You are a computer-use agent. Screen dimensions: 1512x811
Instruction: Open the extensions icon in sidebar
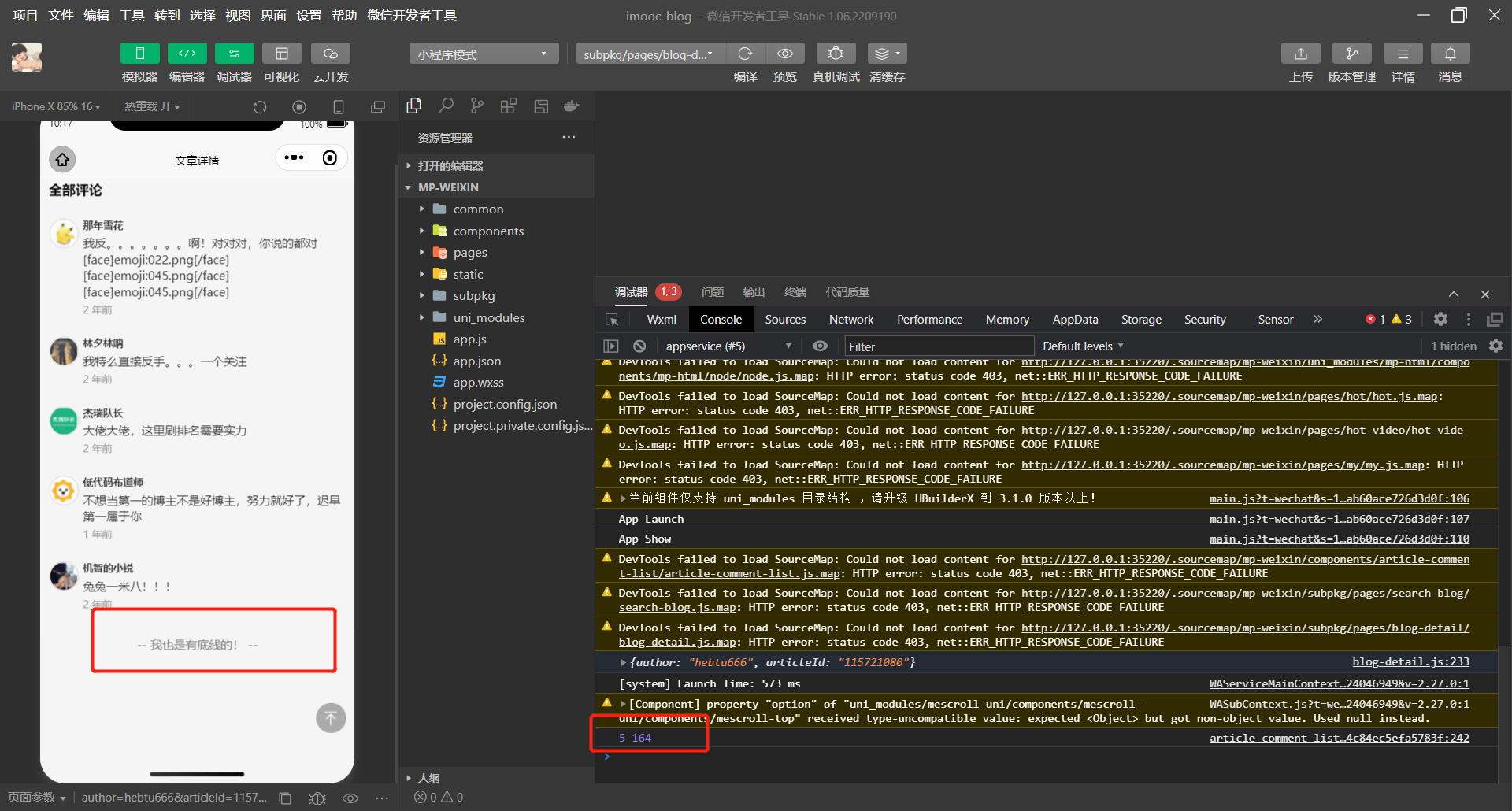(509, 106)
